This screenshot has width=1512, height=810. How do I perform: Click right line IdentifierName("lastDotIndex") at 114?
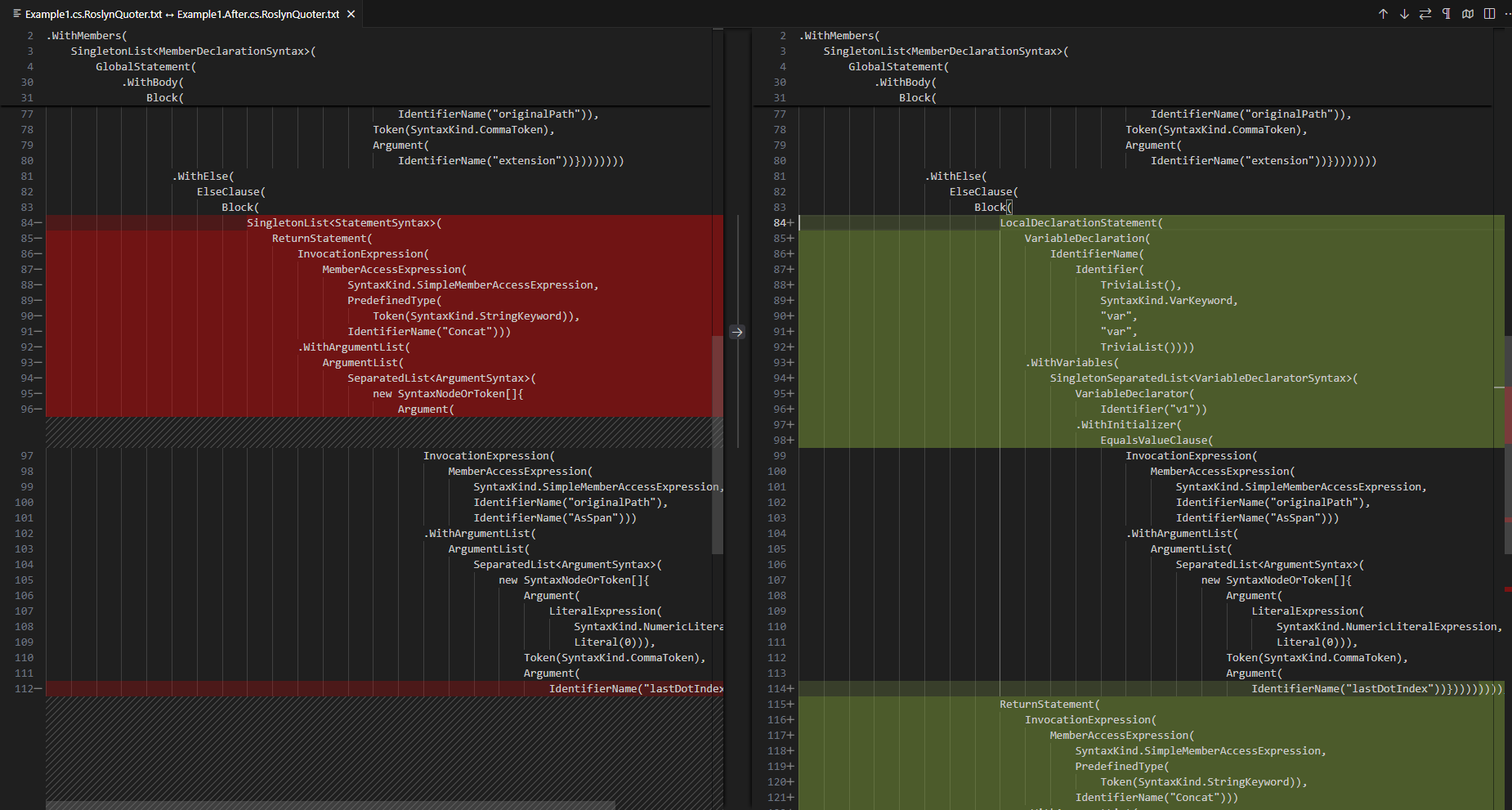pos(1377,688)
